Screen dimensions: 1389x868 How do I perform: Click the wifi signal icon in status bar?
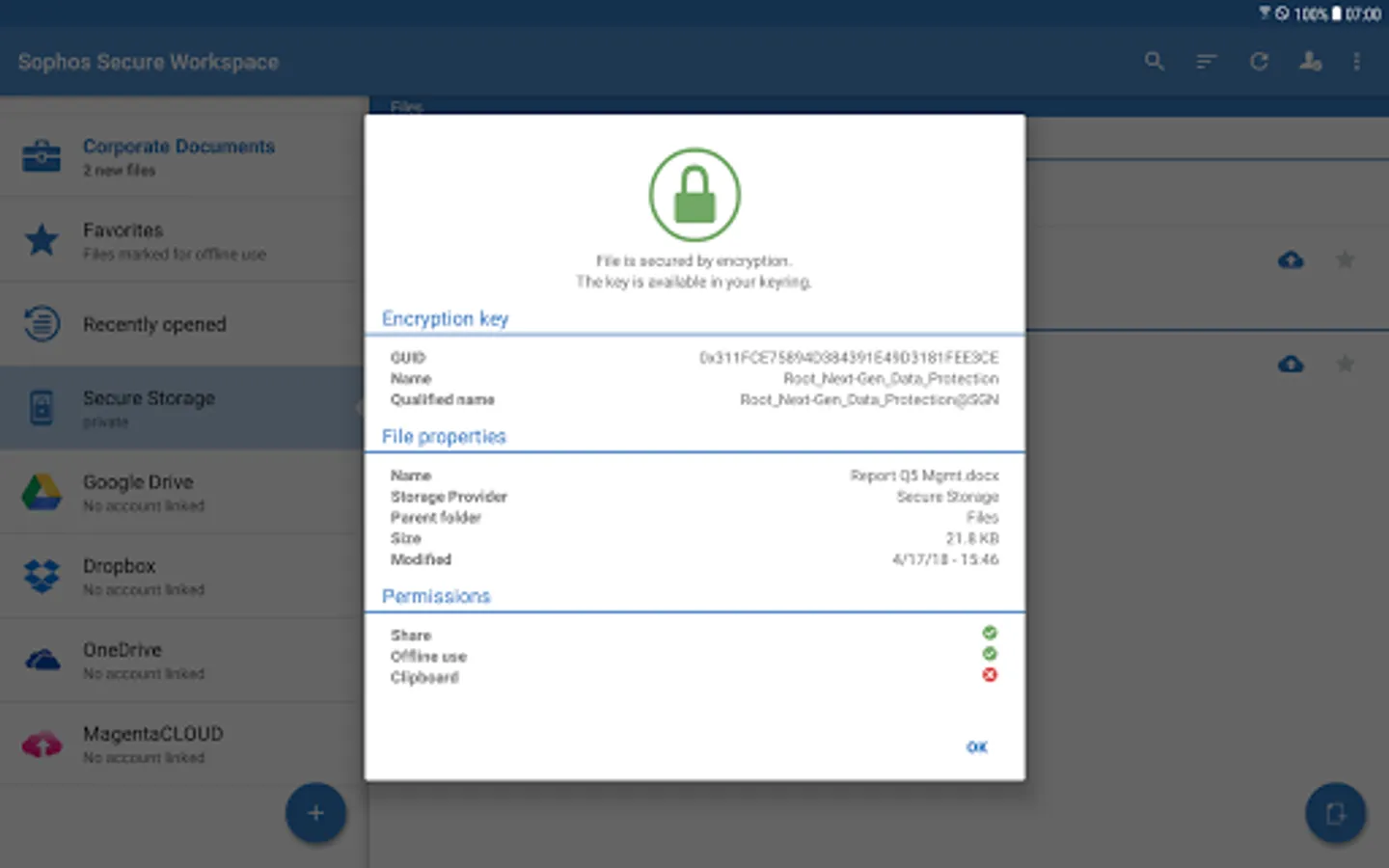[x=1265, y=14]
